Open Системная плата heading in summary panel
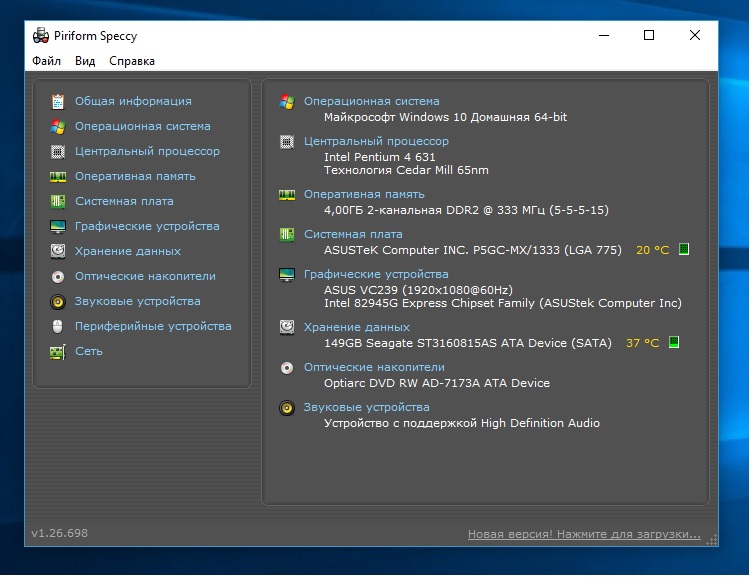Screen dimensions: 752x578 point(353,234)
